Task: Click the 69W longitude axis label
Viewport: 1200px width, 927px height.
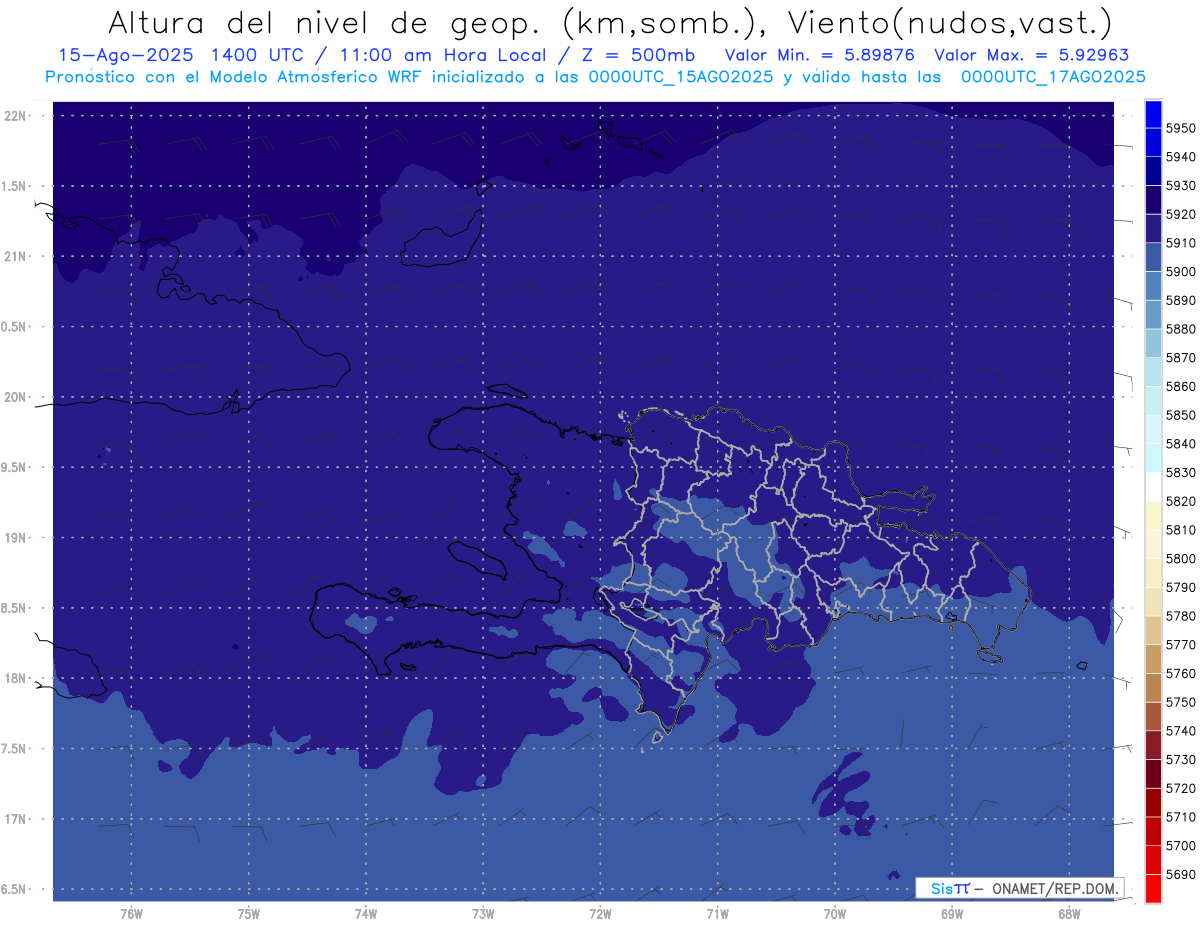Action: click(952, 914)
